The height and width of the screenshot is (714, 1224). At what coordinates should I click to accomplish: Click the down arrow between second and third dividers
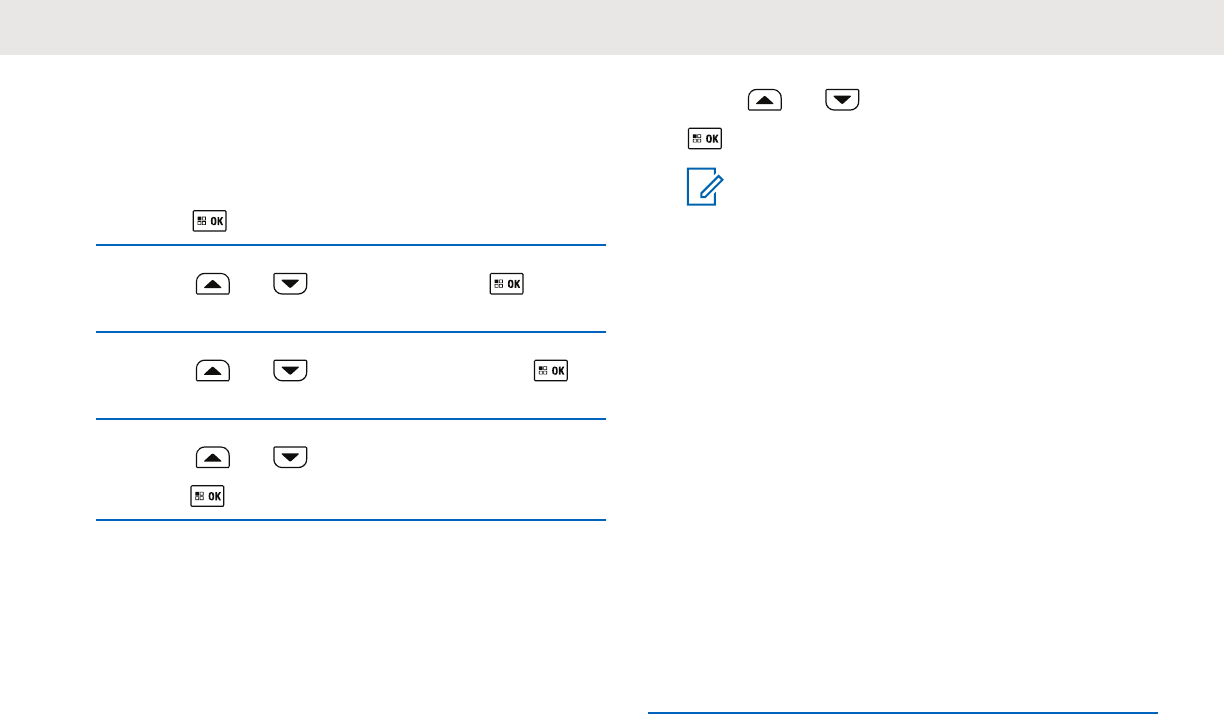[x=287, y=371]
